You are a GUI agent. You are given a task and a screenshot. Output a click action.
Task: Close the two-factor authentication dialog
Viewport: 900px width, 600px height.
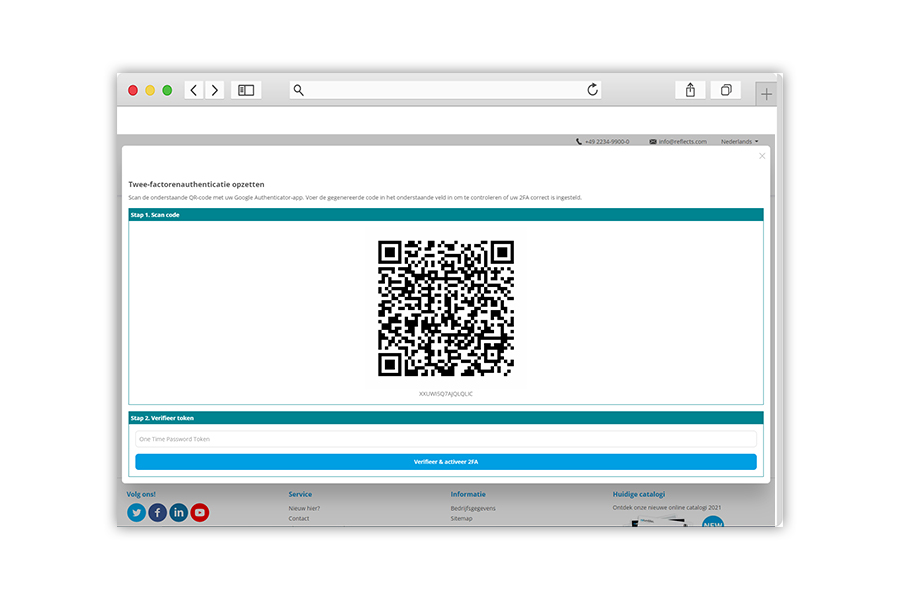(x=762, y=156)
